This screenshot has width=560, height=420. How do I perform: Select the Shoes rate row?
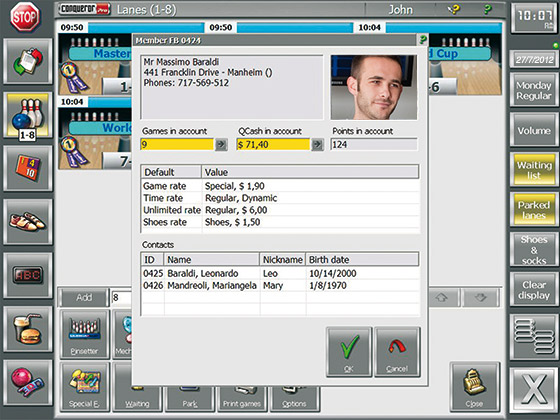point(280,222)
